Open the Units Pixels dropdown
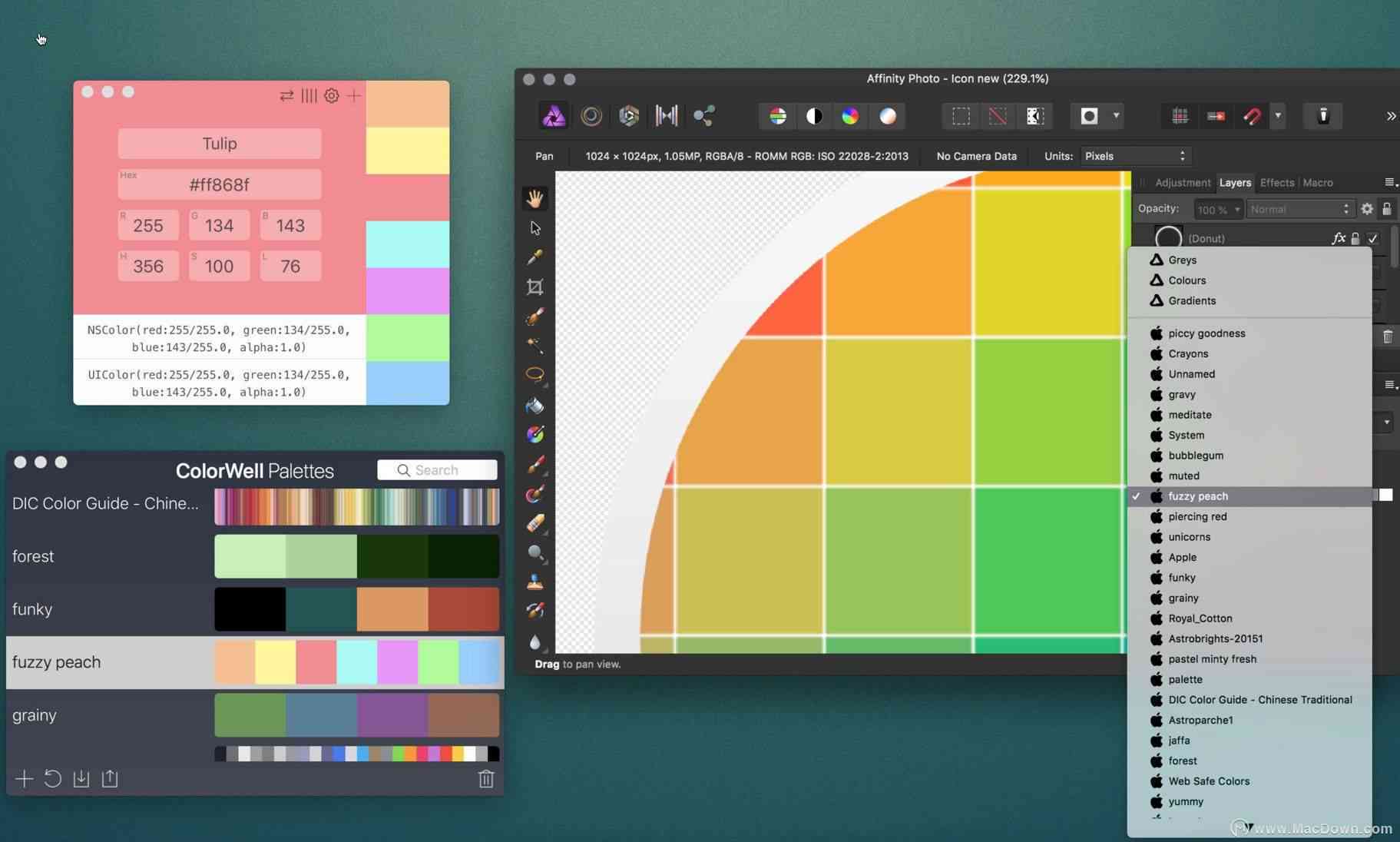 [x=1135, y=156]
